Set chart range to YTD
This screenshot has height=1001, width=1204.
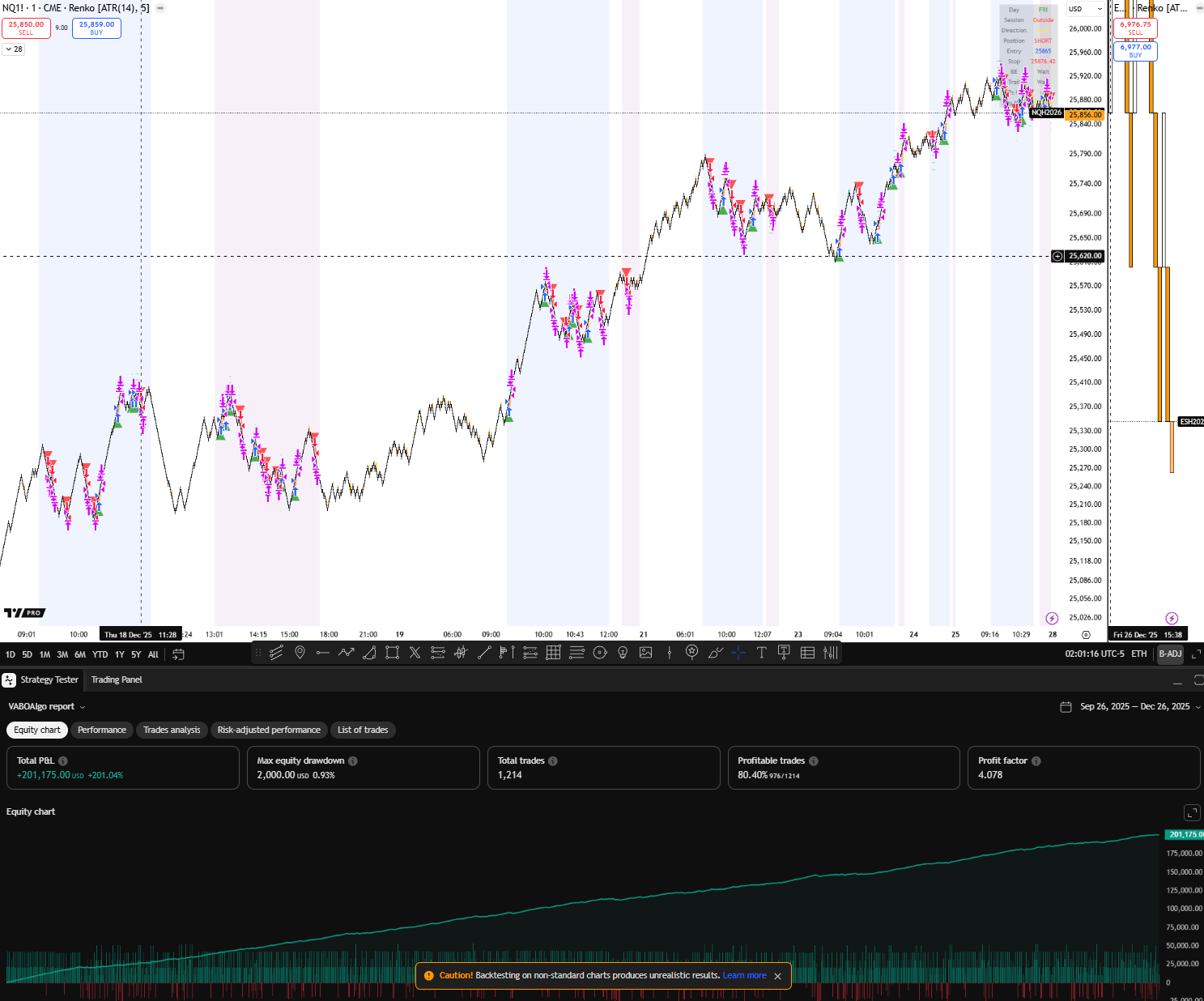click(100, 655)
